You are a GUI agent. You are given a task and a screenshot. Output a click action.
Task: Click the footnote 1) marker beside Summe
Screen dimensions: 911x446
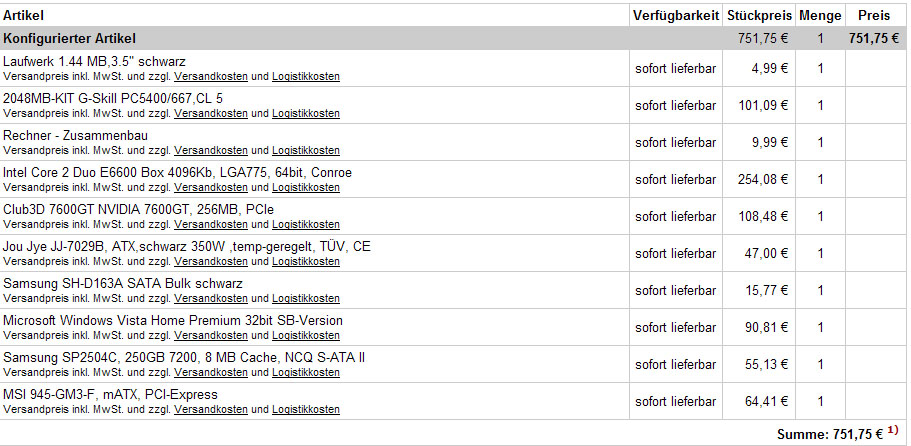[x=892, y=430]
